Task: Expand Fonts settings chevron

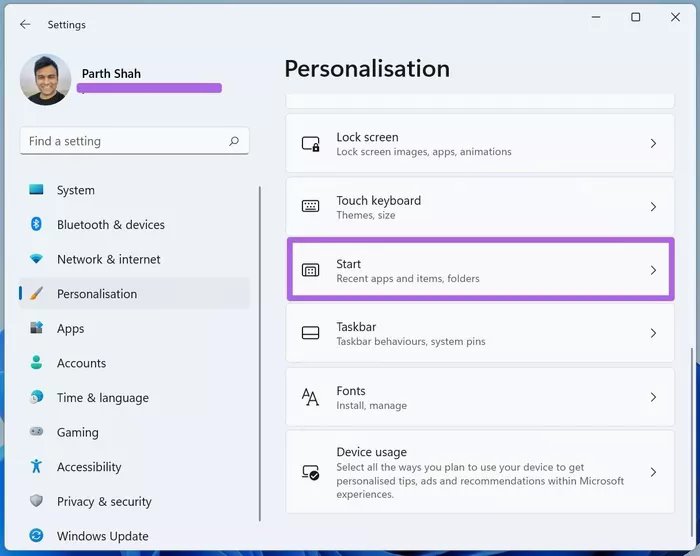Action: click(x=653, y=397)
